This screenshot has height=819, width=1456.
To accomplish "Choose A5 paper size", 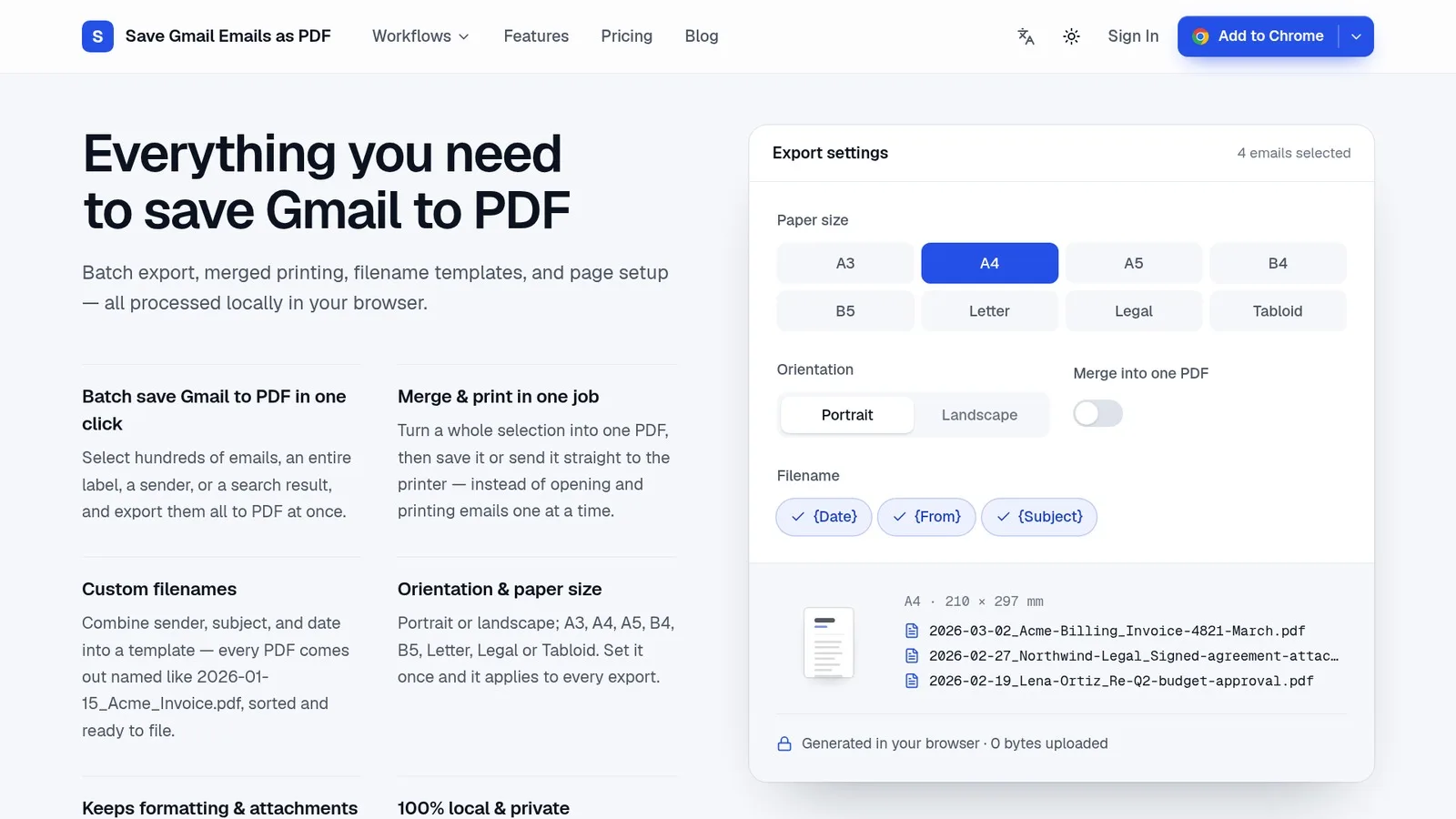I will click(1134, 263).
